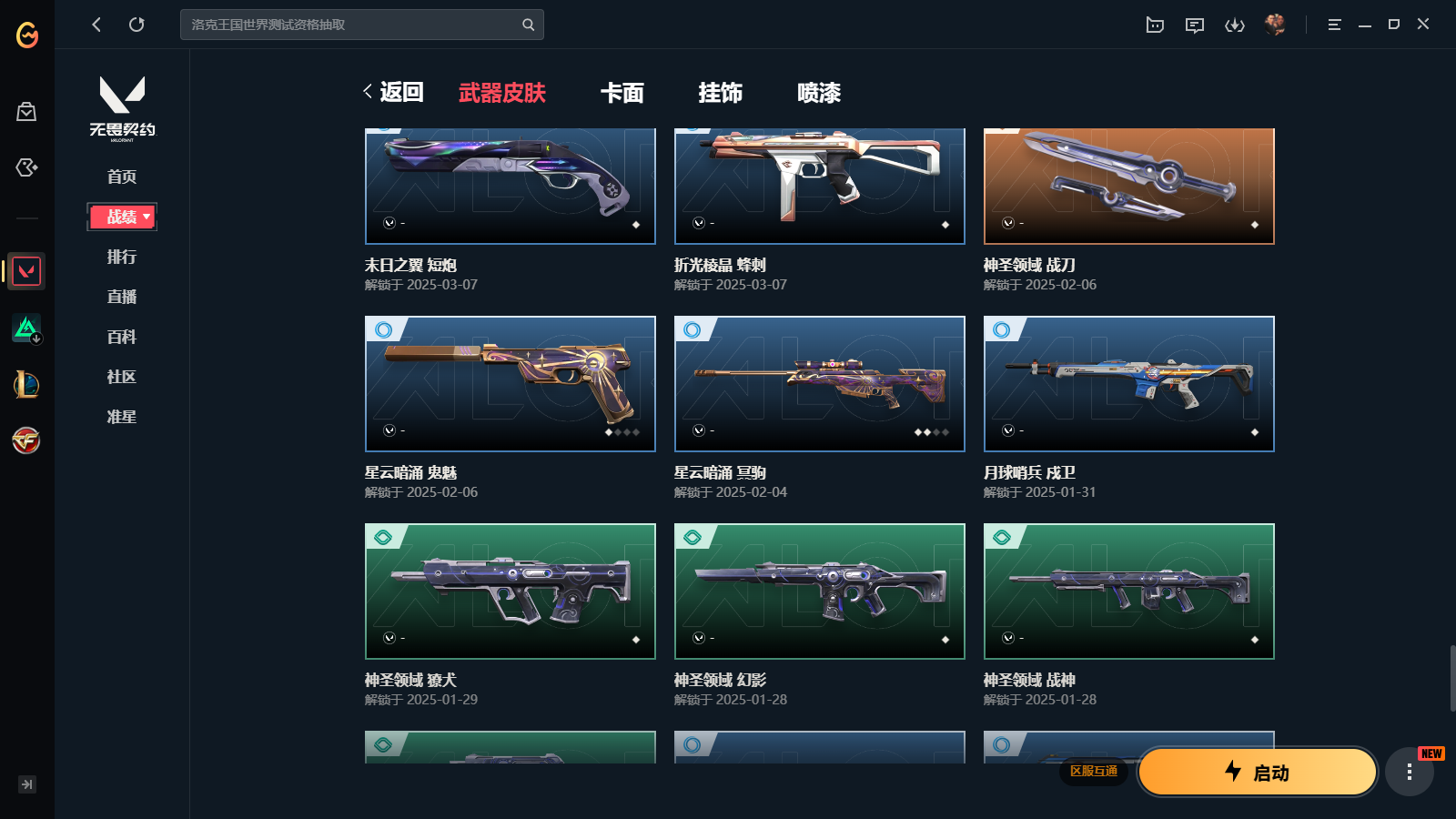
Task: Go back with the 返回 link
Action: point(393,92)
